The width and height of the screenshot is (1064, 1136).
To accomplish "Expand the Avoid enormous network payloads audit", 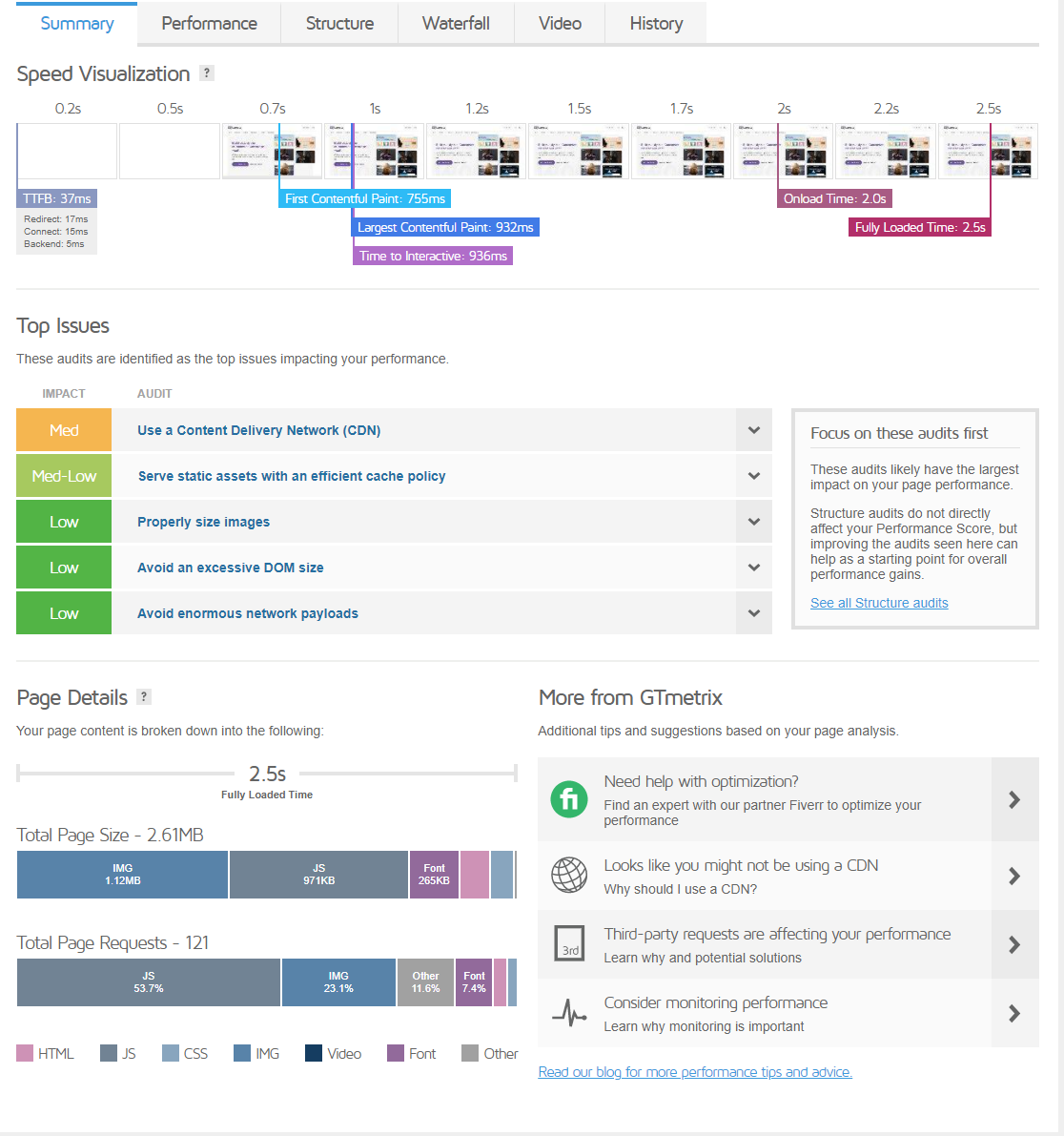I will pos(753,612).
